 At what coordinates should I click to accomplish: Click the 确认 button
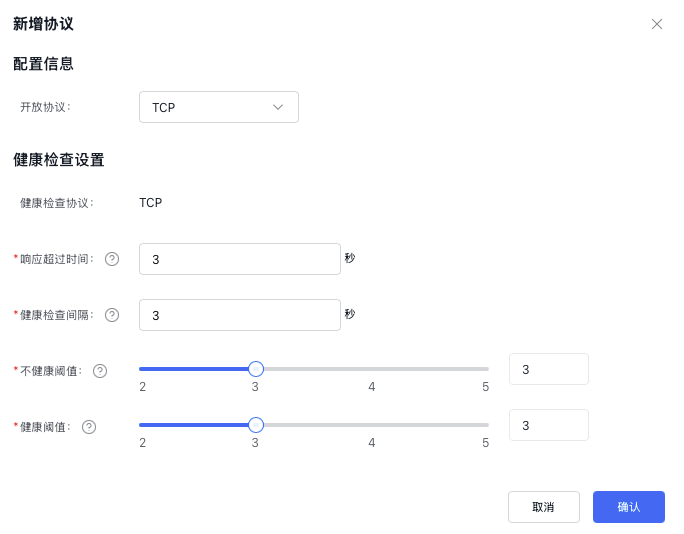[x=628, y=507]
